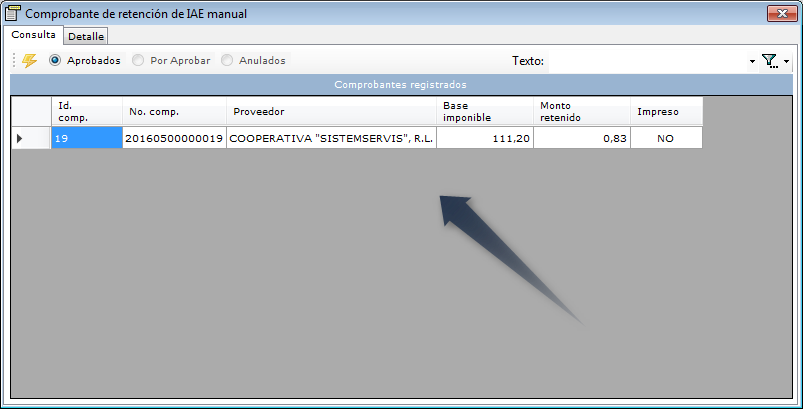Click into the Texto search field
803x409 pixels.
[x=646, y=61]
